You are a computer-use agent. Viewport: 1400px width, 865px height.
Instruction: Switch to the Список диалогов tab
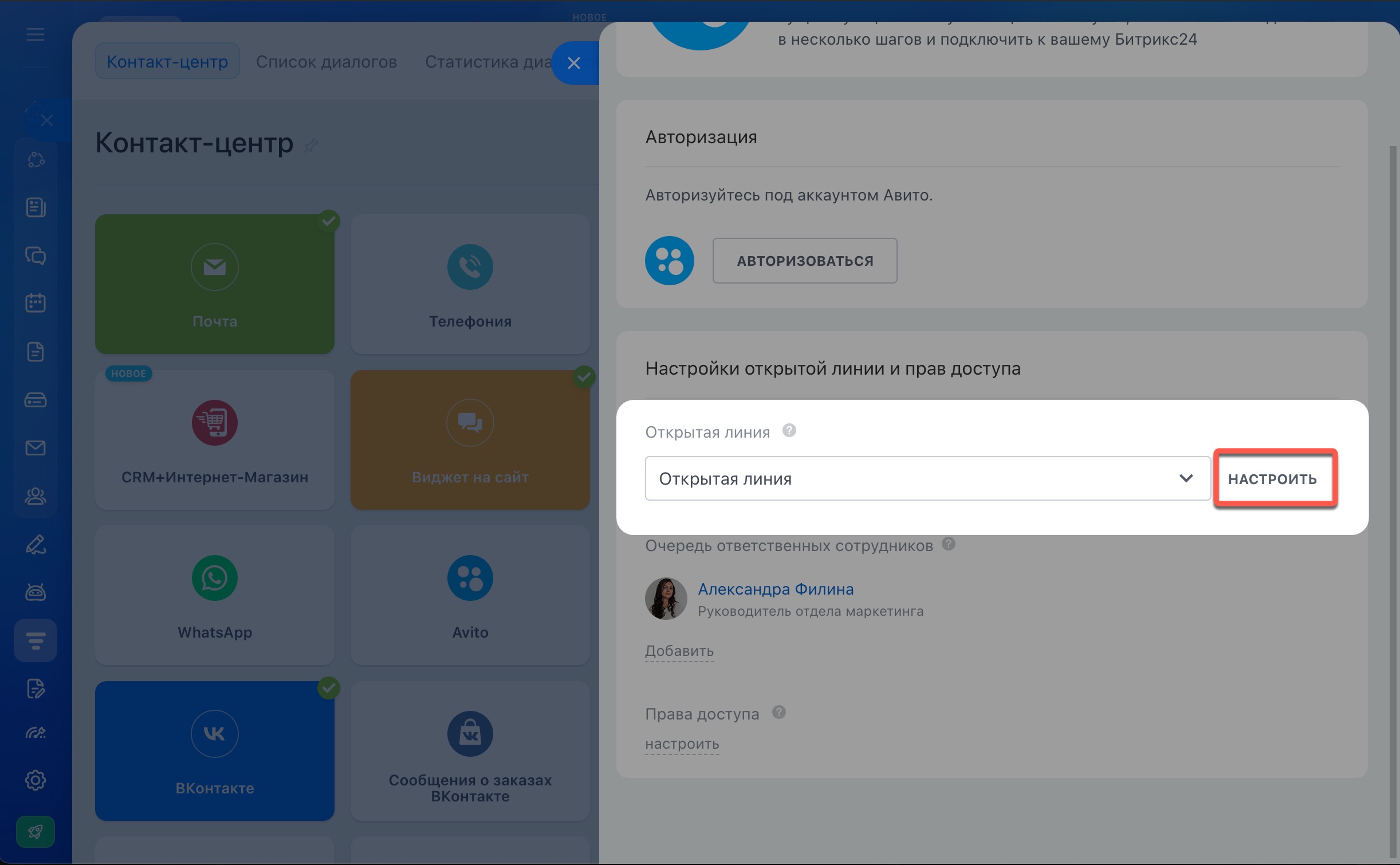tap(327, 61)
